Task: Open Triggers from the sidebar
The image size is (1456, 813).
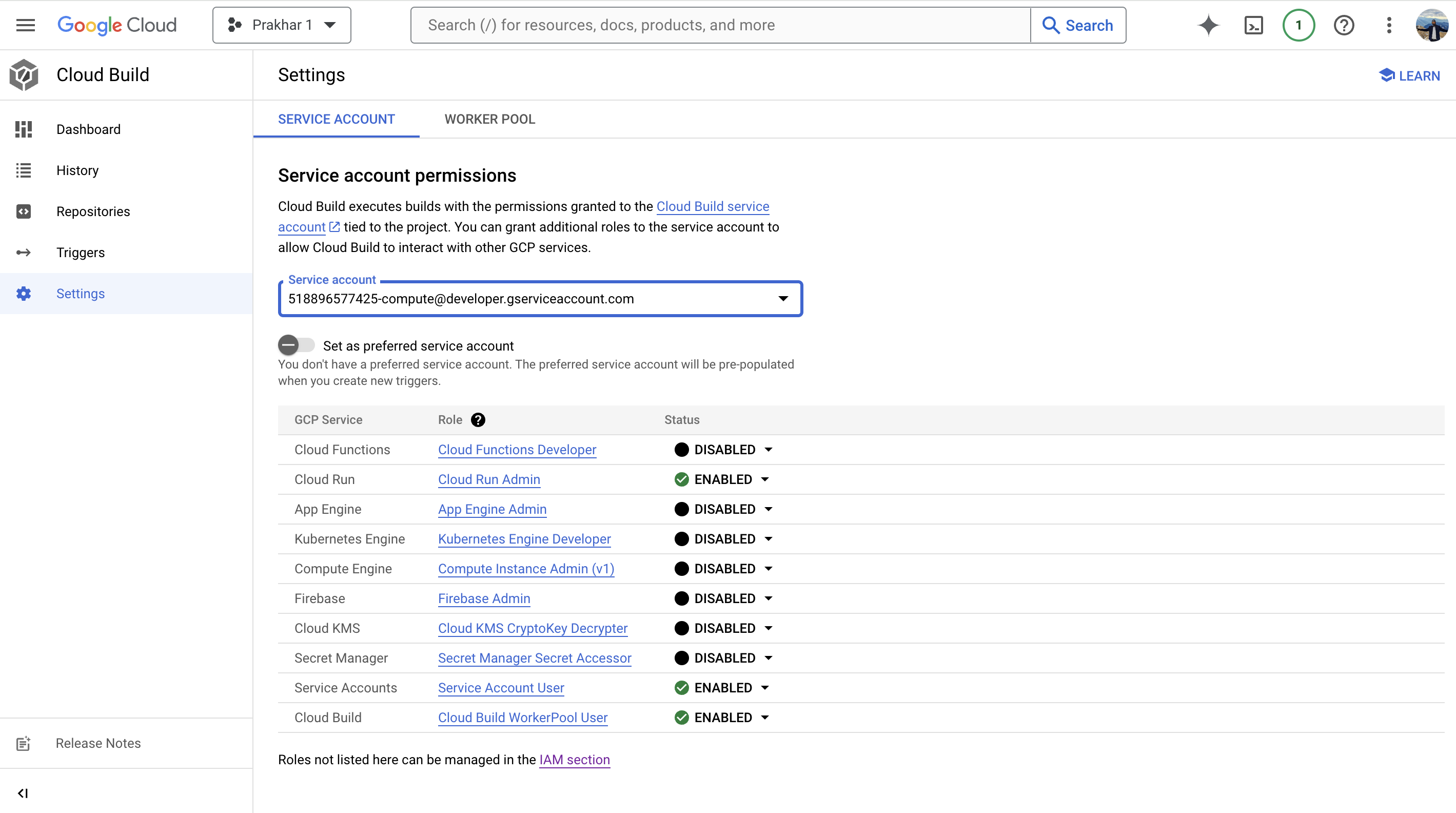Action: [x=80, y=252]
